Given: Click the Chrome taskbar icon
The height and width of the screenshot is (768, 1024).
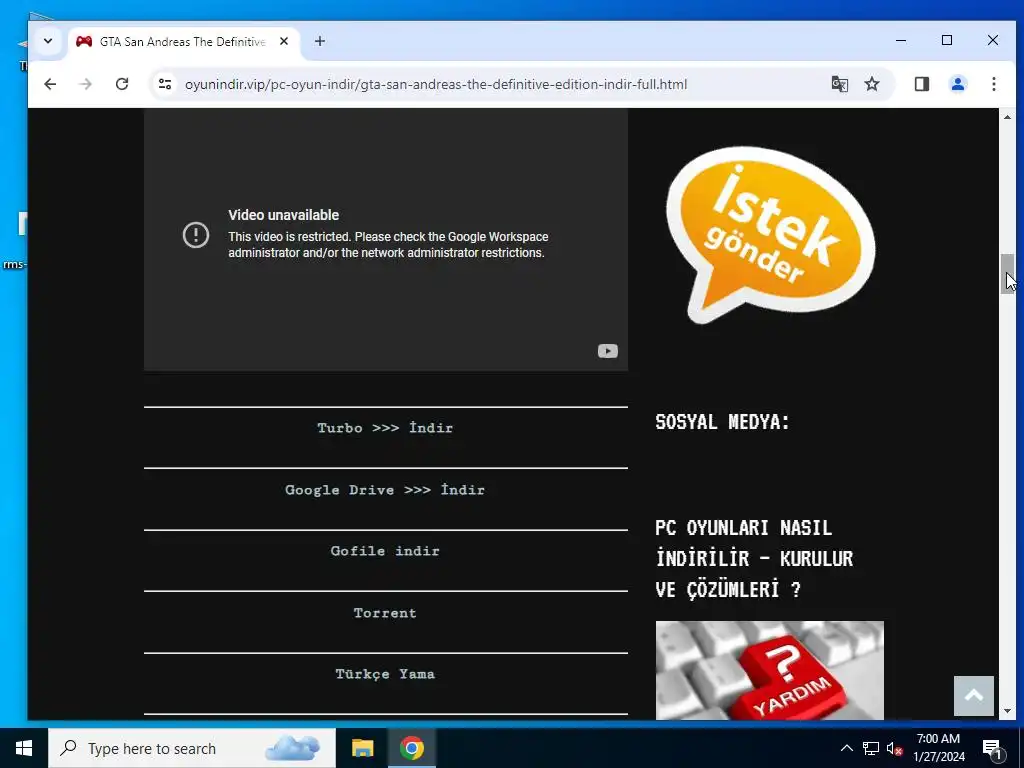Looking at the screenshot, I should (411, 748).
